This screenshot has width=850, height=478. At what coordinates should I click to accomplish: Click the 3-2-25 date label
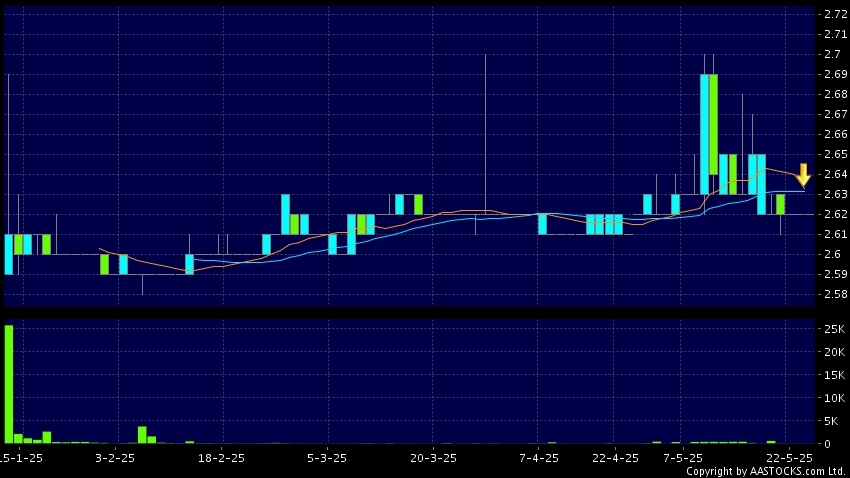point(115,458)
